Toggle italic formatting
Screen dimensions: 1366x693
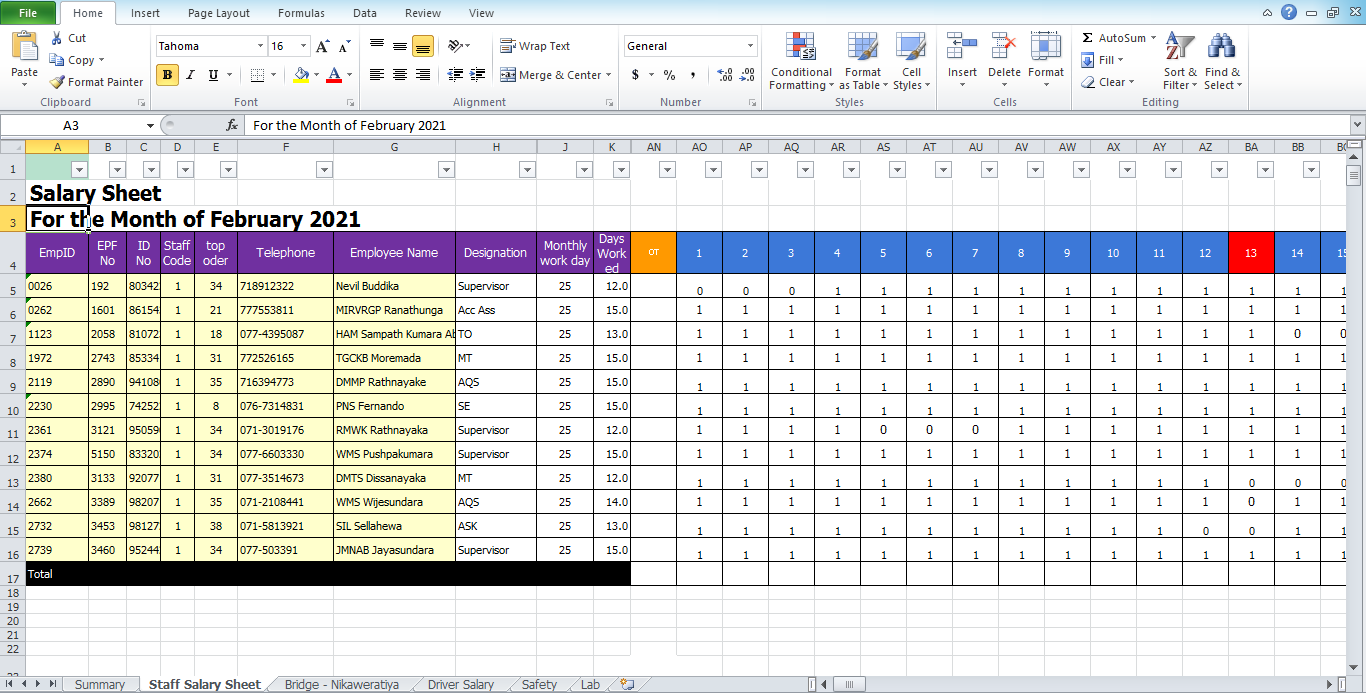[190, 75]
